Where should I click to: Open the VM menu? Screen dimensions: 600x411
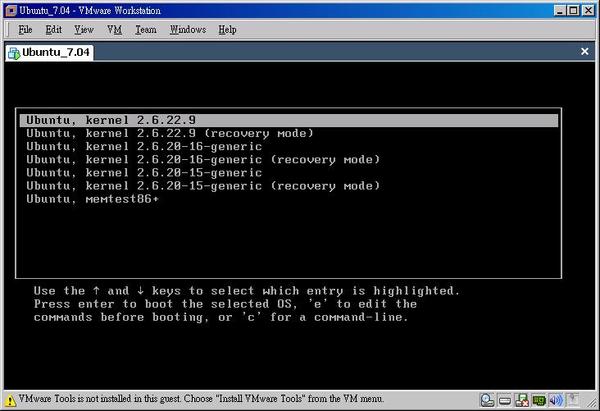coord(114,29)
